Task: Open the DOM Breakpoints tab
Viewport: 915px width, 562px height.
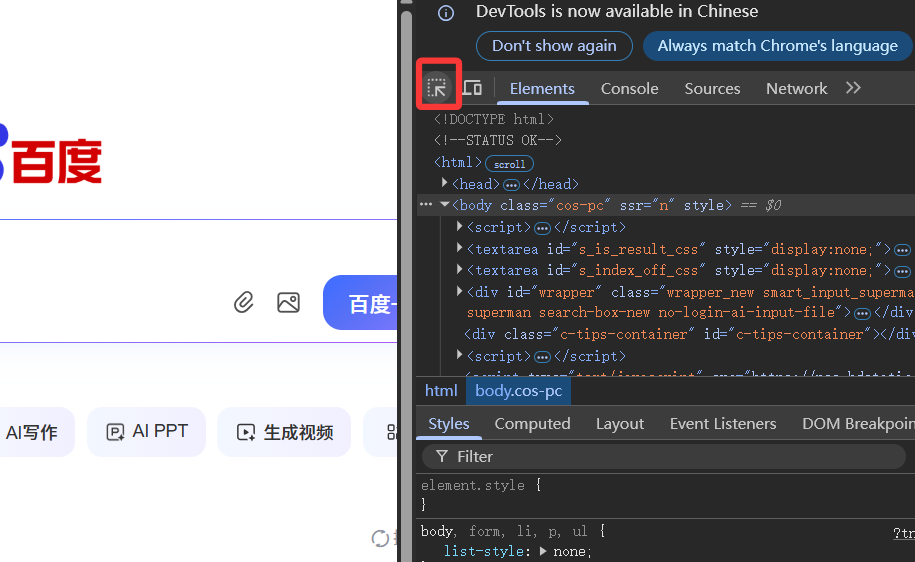Action: click(857, 424)
